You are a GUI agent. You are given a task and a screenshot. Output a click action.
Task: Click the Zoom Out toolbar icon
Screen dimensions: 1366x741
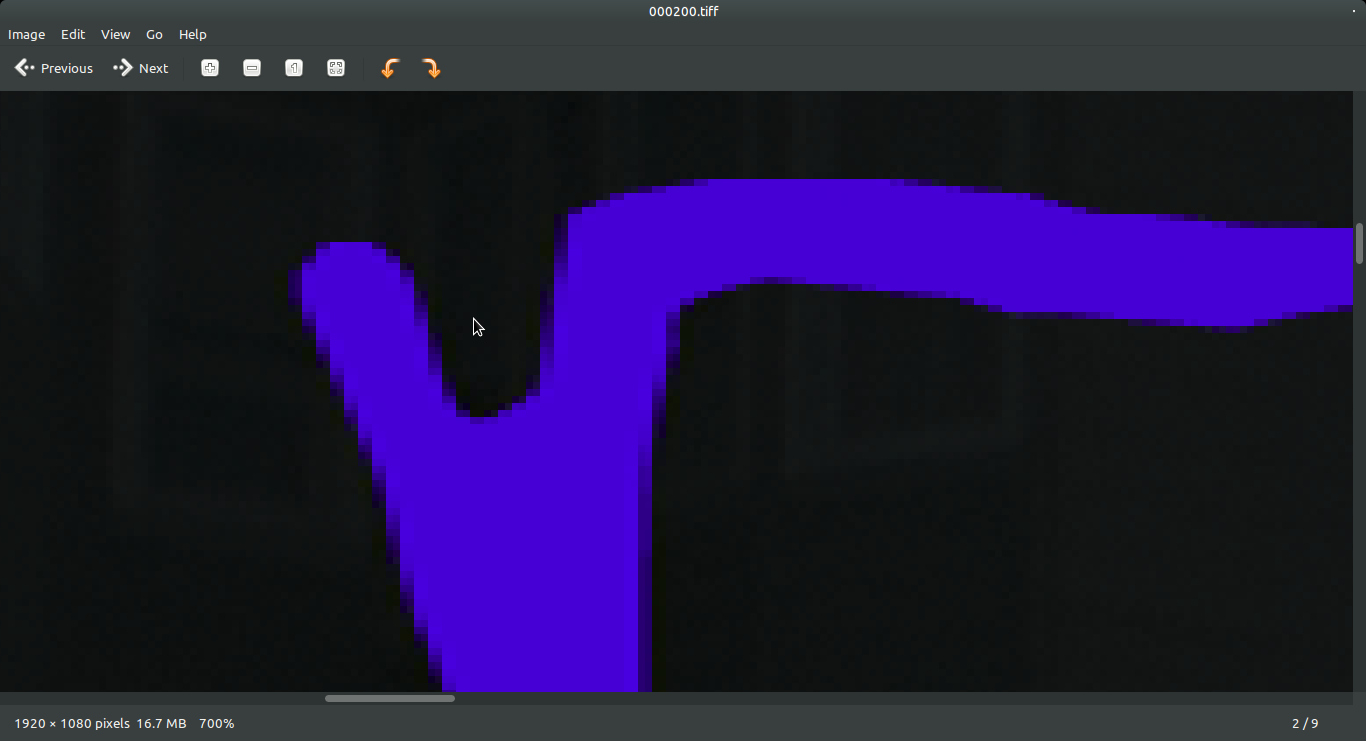252,68
